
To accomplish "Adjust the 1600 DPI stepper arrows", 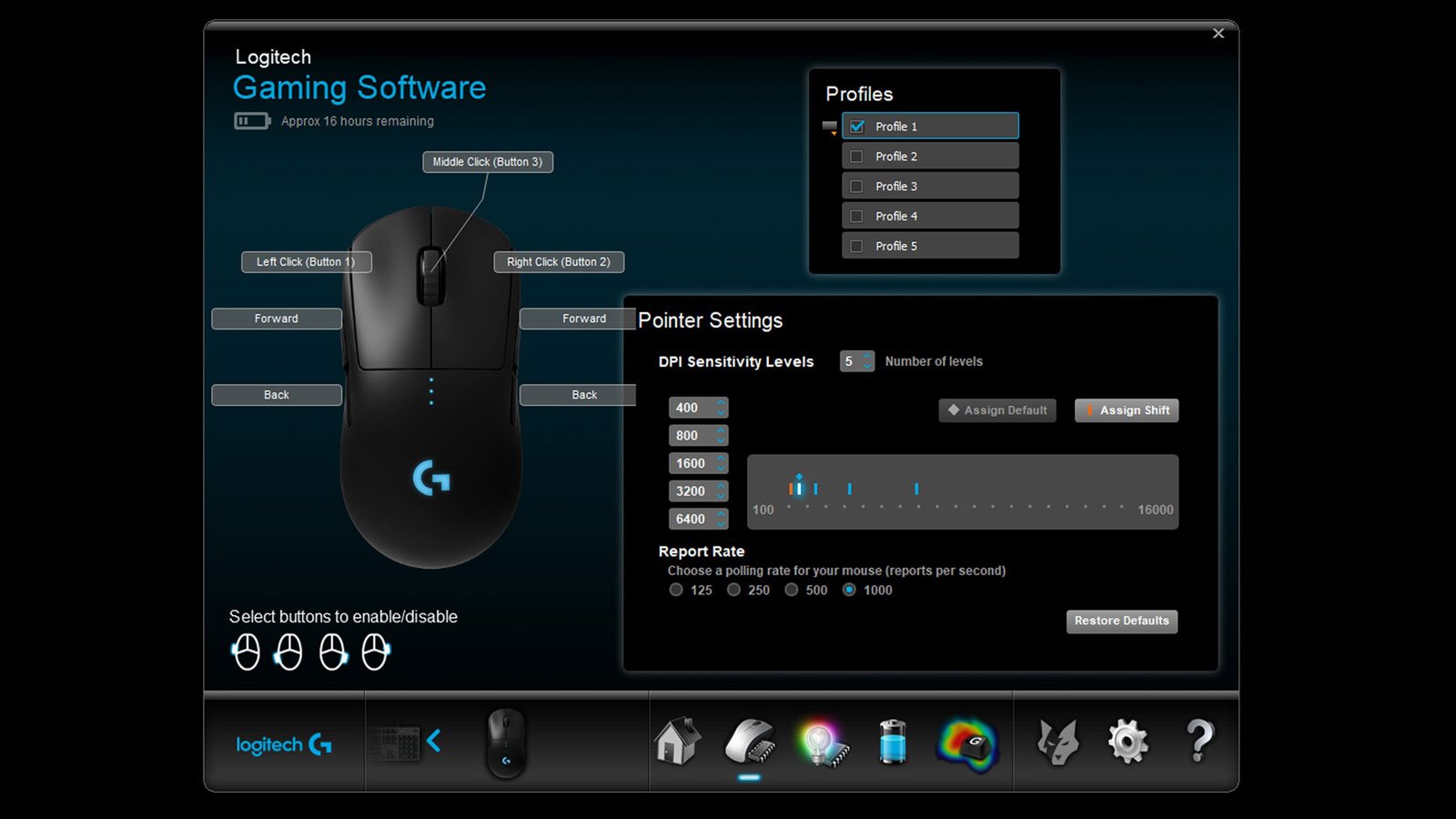I will [721, 463].
